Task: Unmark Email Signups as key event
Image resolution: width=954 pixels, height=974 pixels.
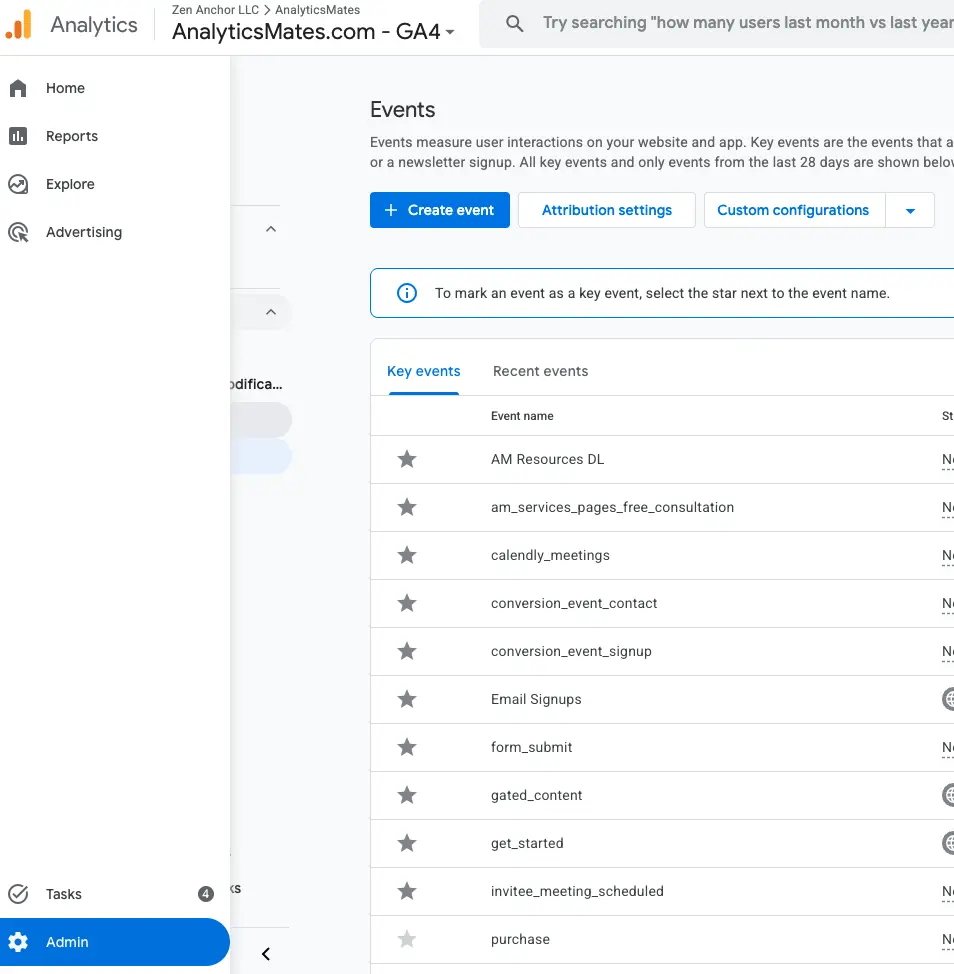Action: click(407, 699)
